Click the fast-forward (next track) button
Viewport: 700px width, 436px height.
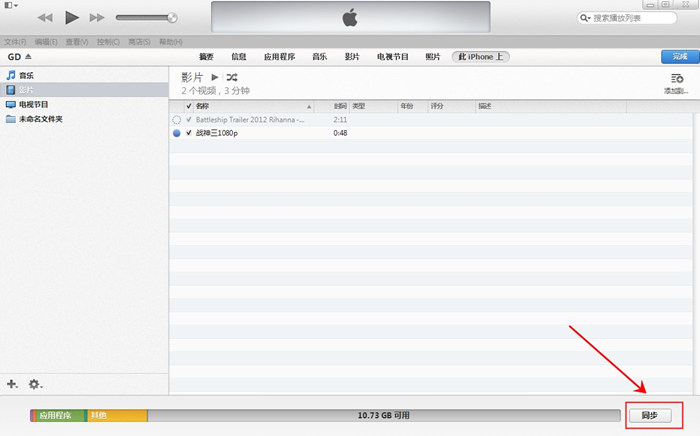pos(97,18)
